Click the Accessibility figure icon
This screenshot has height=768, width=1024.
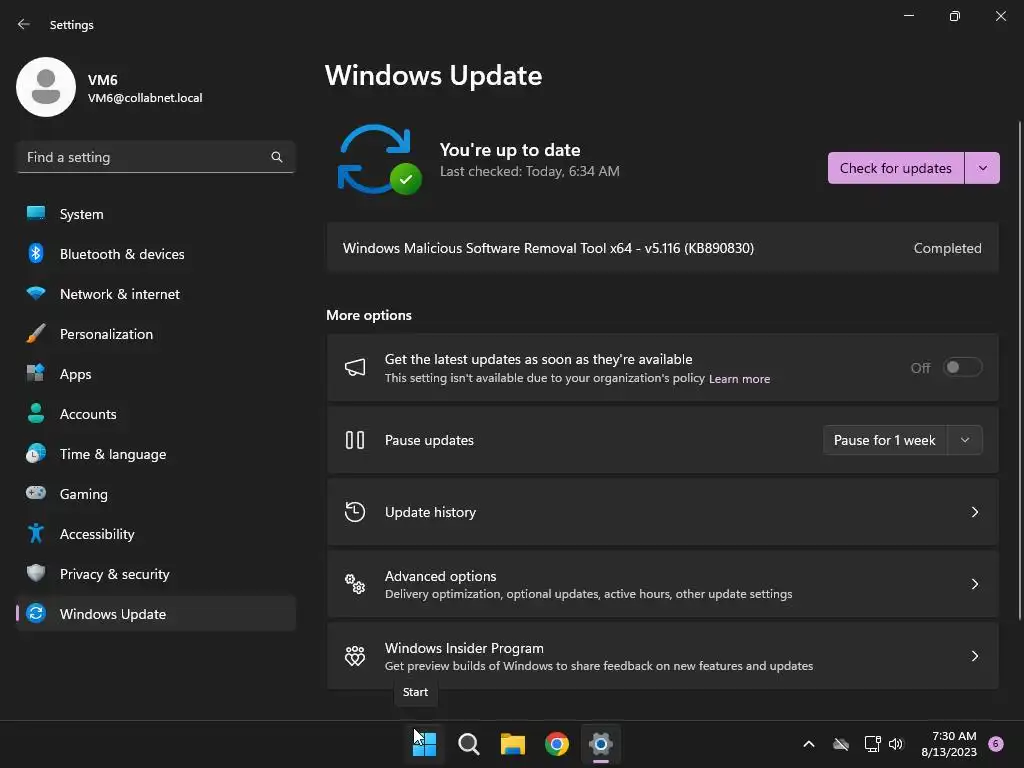coord(36,534)
